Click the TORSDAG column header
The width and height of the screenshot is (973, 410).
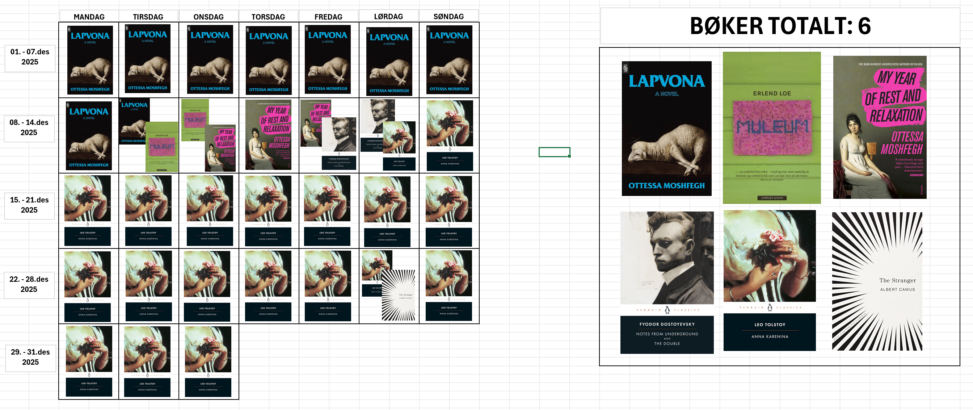(269, 17)
